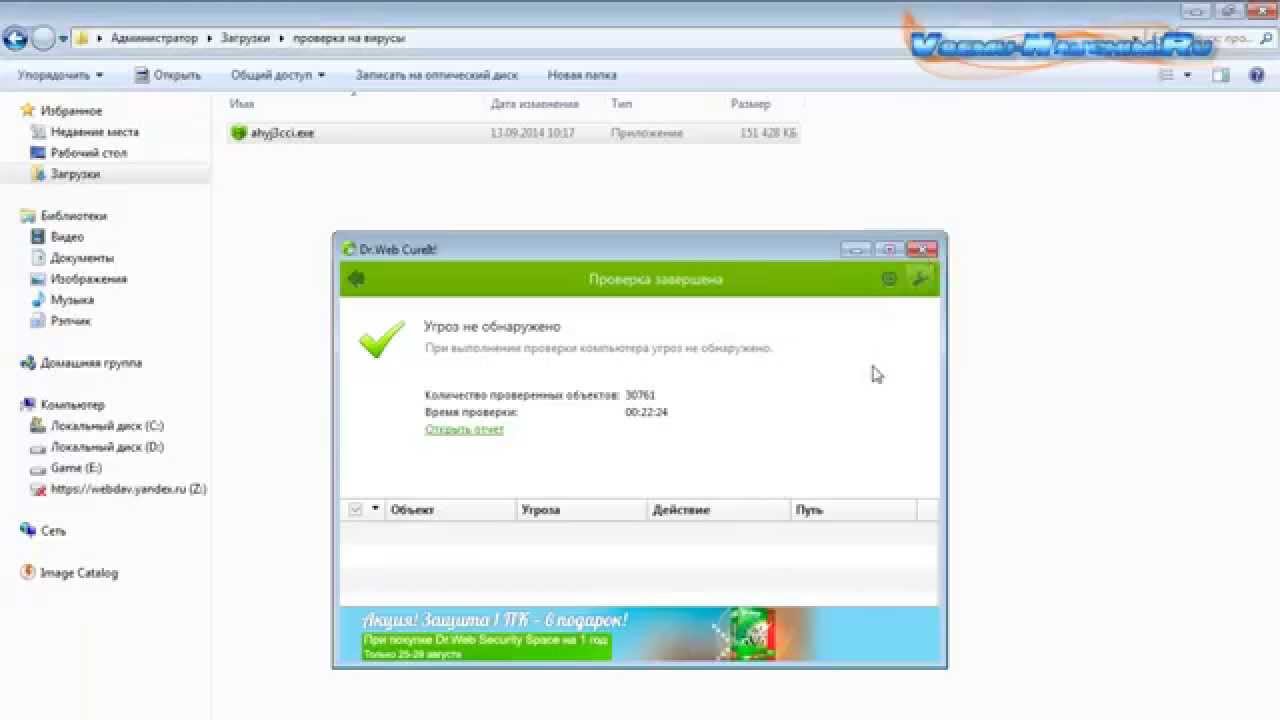The image size is (1280, 720).
Task: Open recent locations dropdown near back arrows
Action: coord(64,39)
